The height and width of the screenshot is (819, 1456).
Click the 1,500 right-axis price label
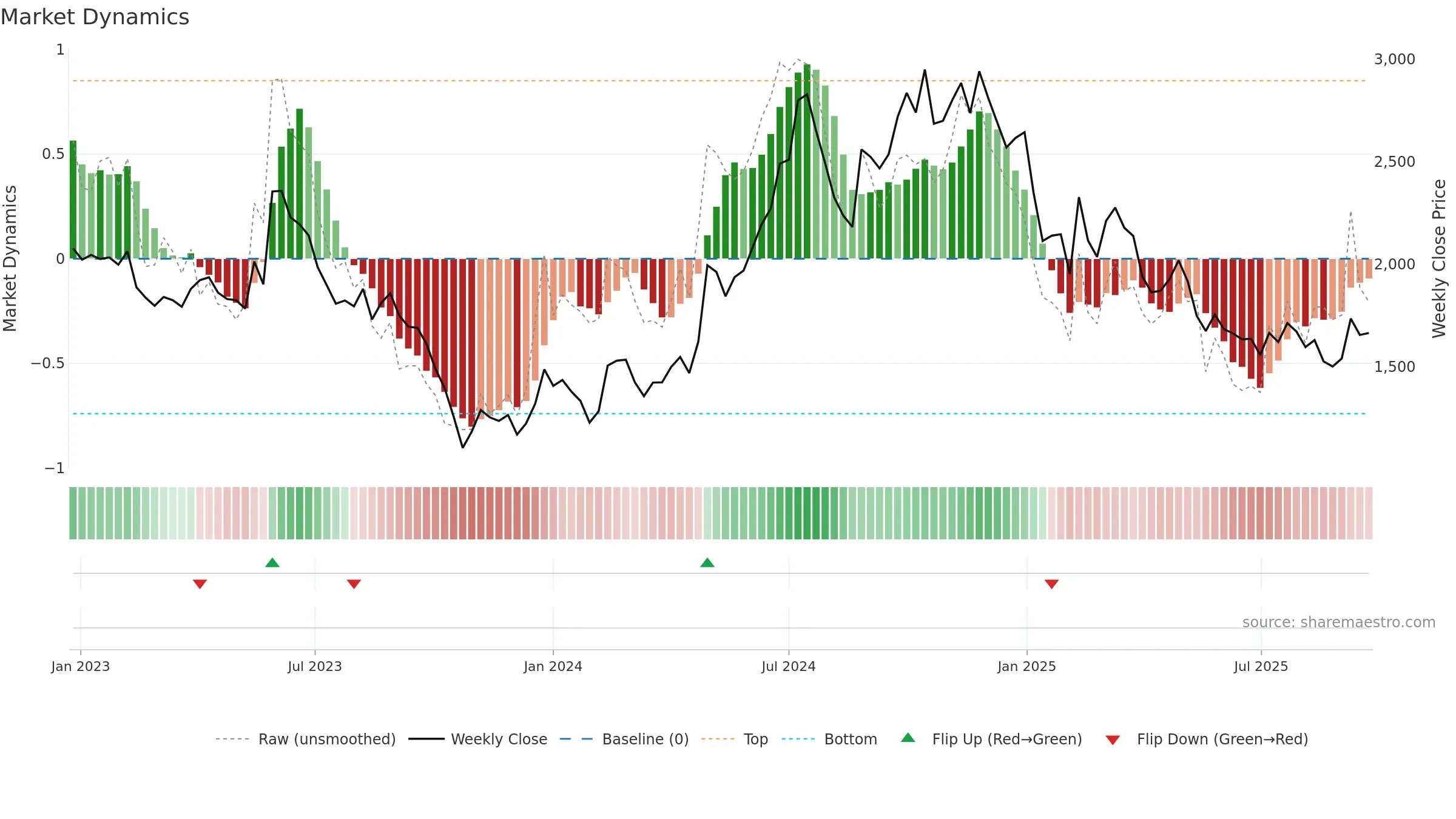pos(1395,367)
